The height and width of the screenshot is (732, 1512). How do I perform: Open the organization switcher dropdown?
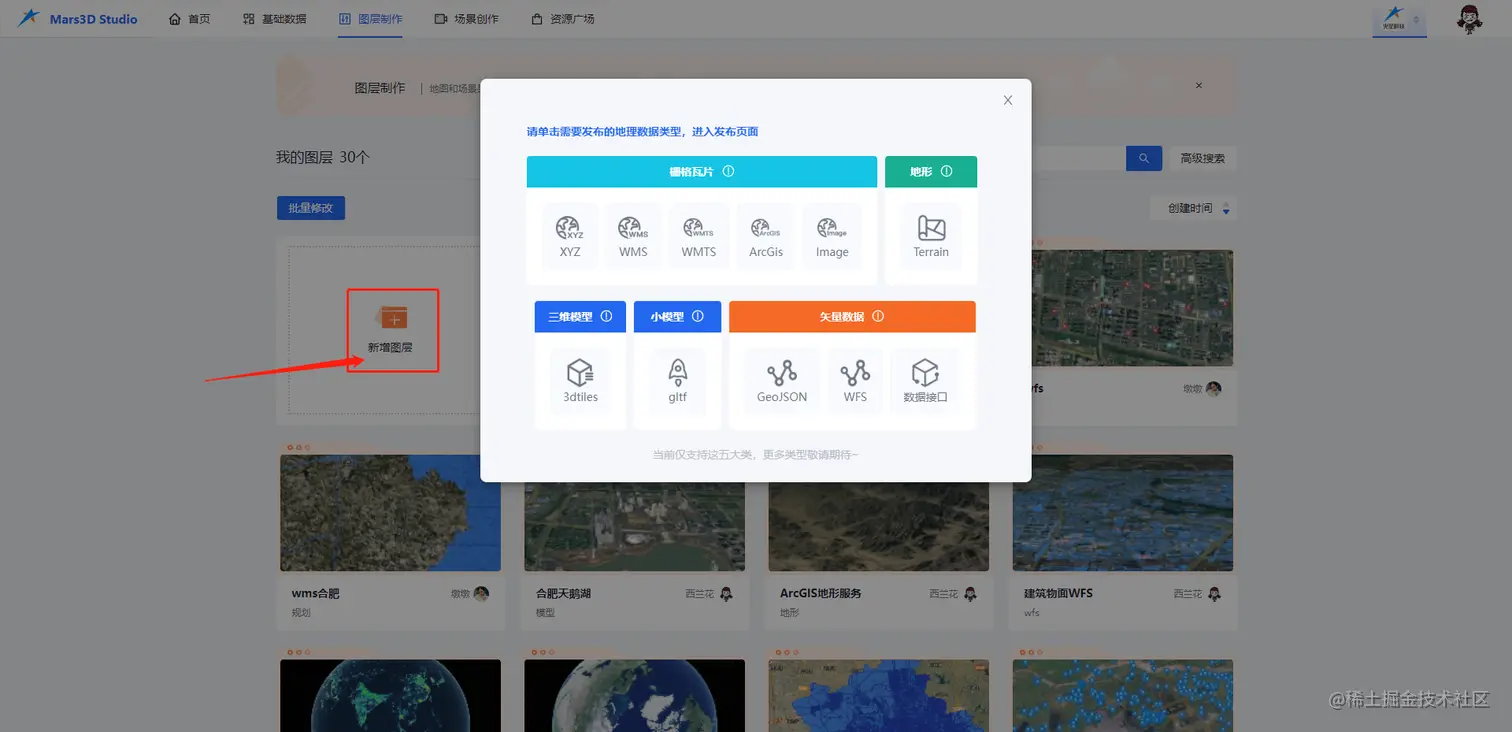[1399, 19]
